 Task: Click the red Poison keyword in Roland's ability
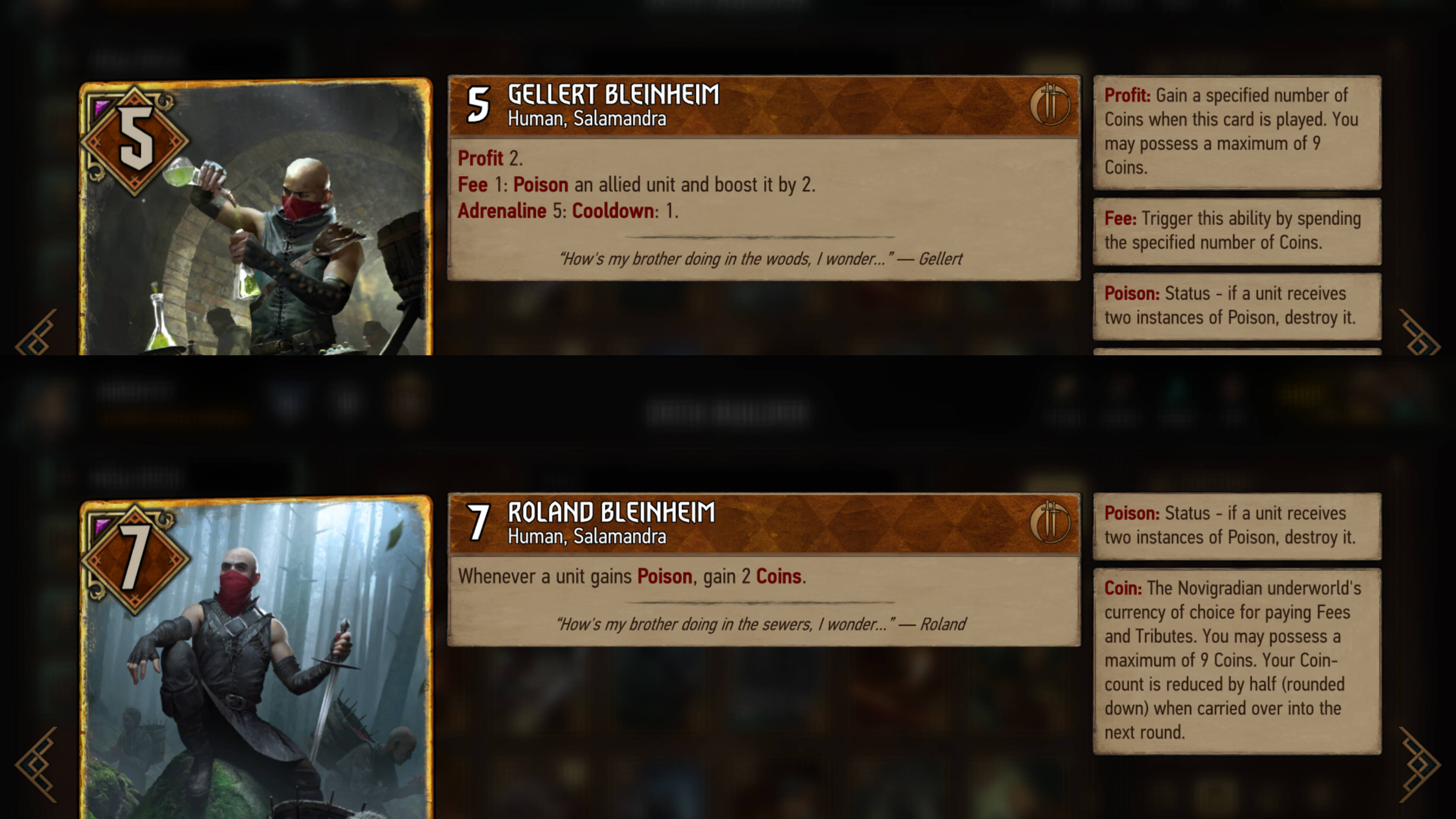(665, 576)
